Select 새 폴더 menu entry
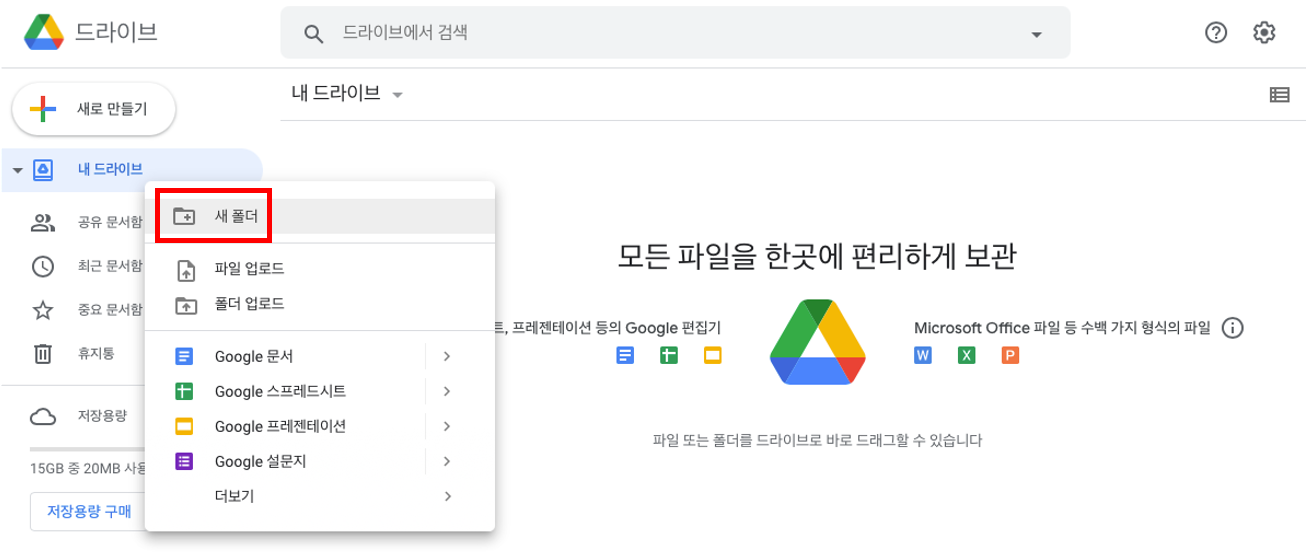This screenshot has height=560, width=1306. (x=320, y=216)
